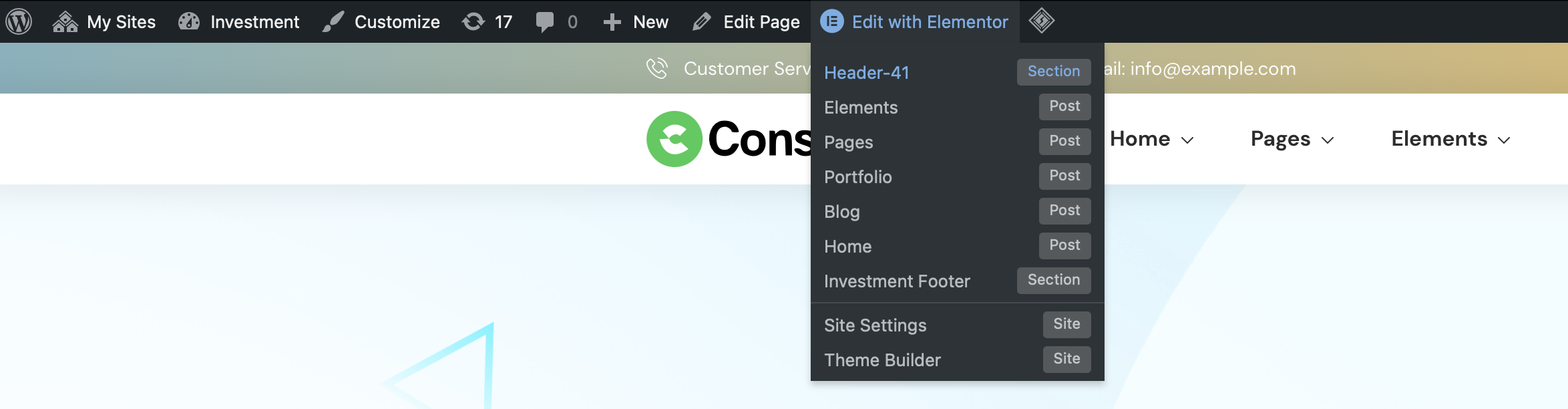The width and height of the screenshot is (1568, 409).
Task: Expand the Pages navigation dropdown
Action: coord(1292,139)
